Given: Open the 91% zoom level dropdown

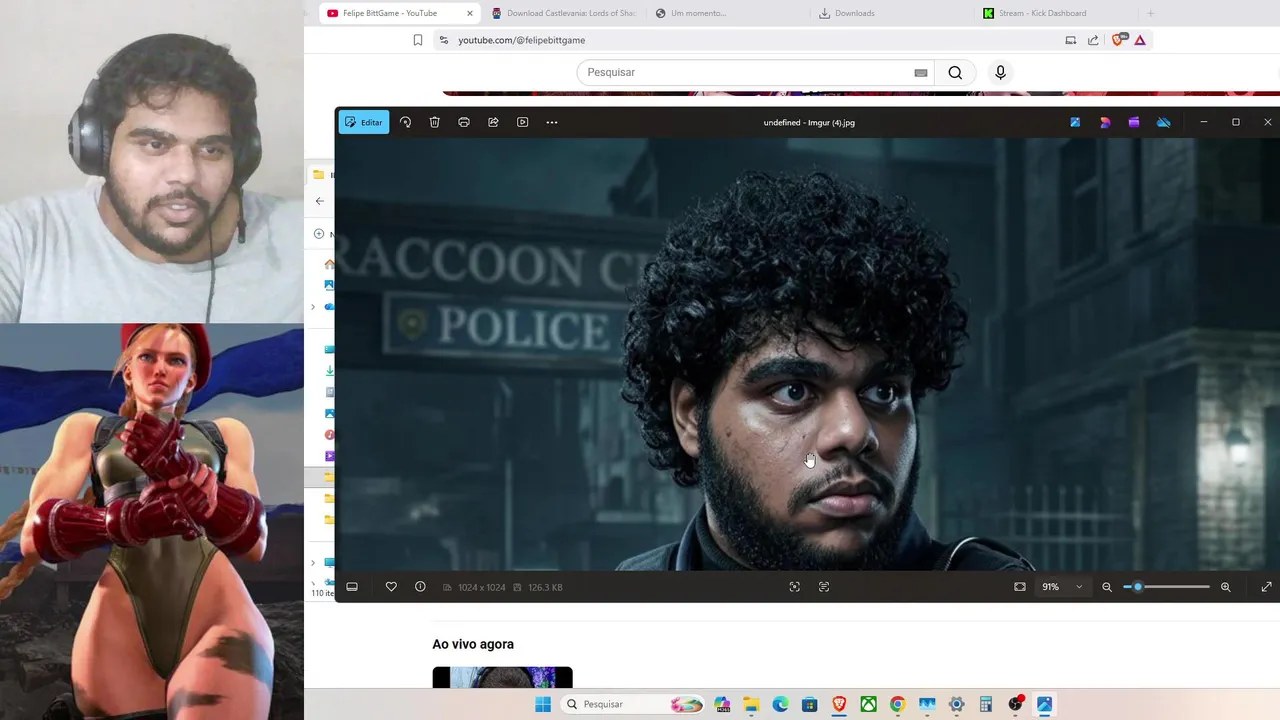Looking at the screenshot, I should pos(1062,587).
